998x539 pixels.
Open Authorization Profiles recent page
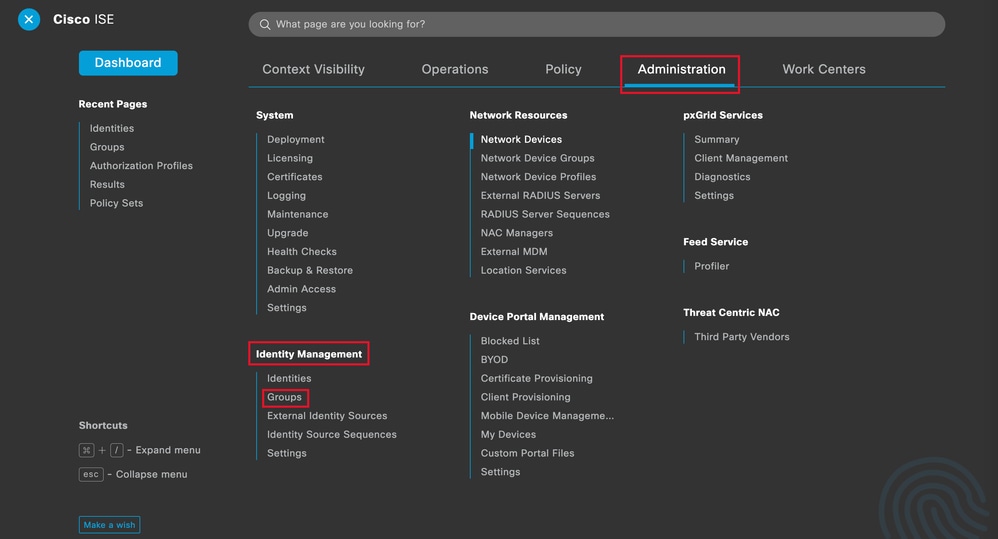[141, 165]
